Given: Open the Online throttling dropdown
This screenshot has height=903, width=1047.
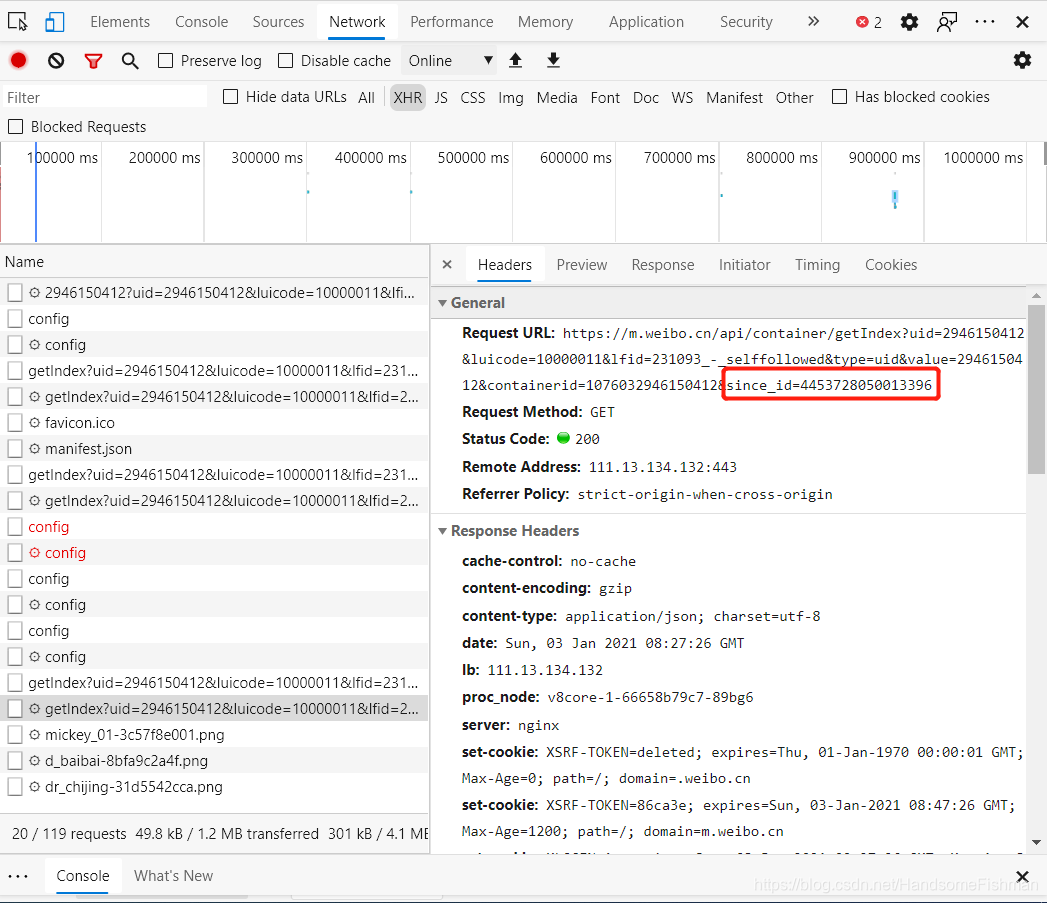Looking at the screenshot, I should (449, 61).
